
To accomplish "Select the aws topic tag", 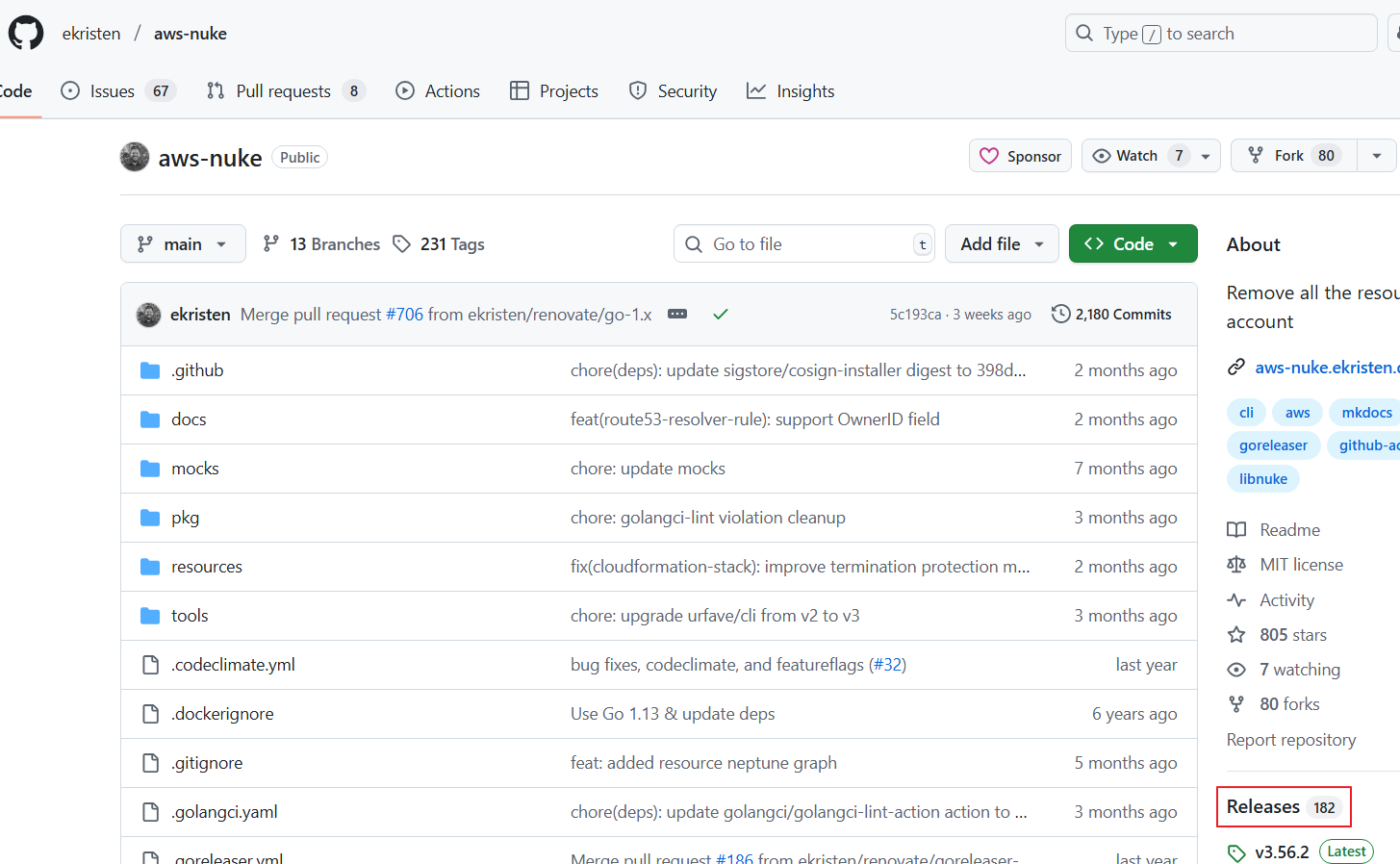I will point(1297,413).
